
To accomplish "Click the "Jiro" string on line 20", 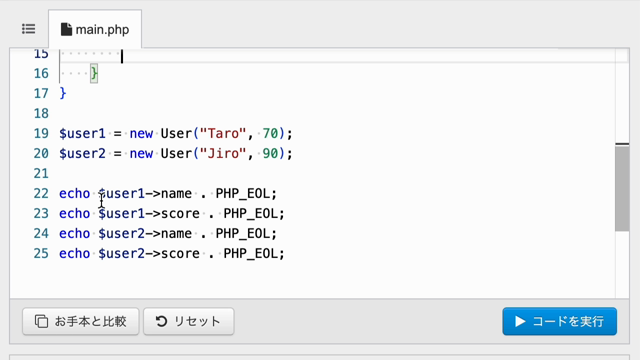I will pos(223,153).
